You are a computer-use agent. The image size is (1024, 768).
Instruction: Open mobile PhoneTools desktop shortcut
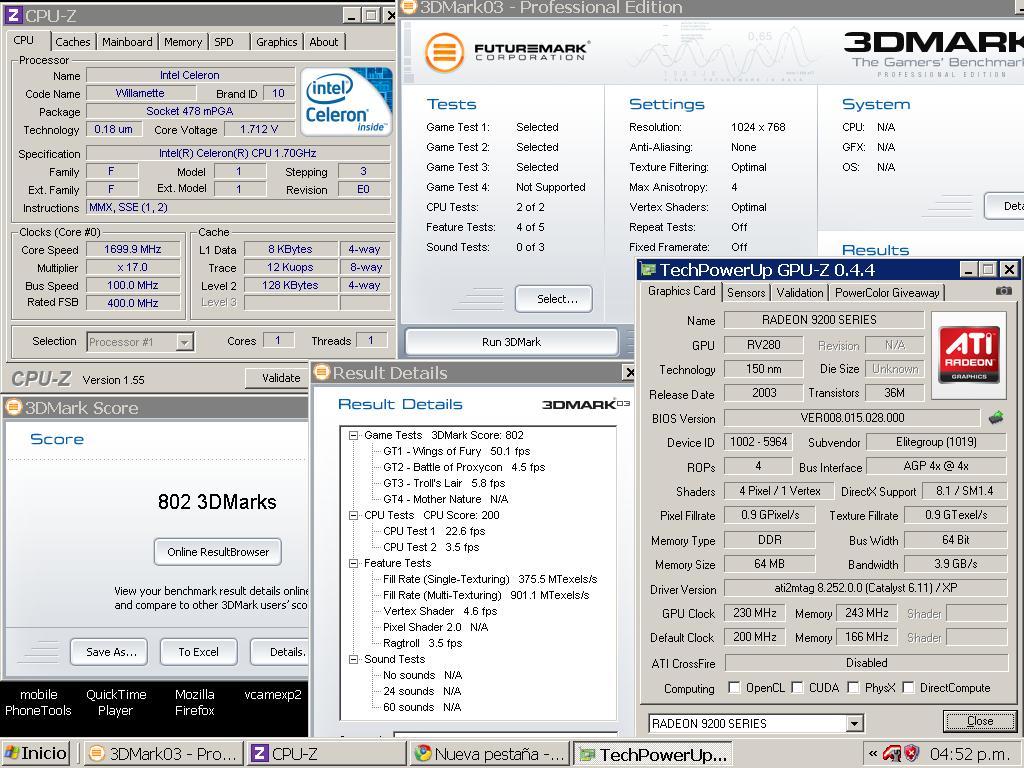(38, 703)
